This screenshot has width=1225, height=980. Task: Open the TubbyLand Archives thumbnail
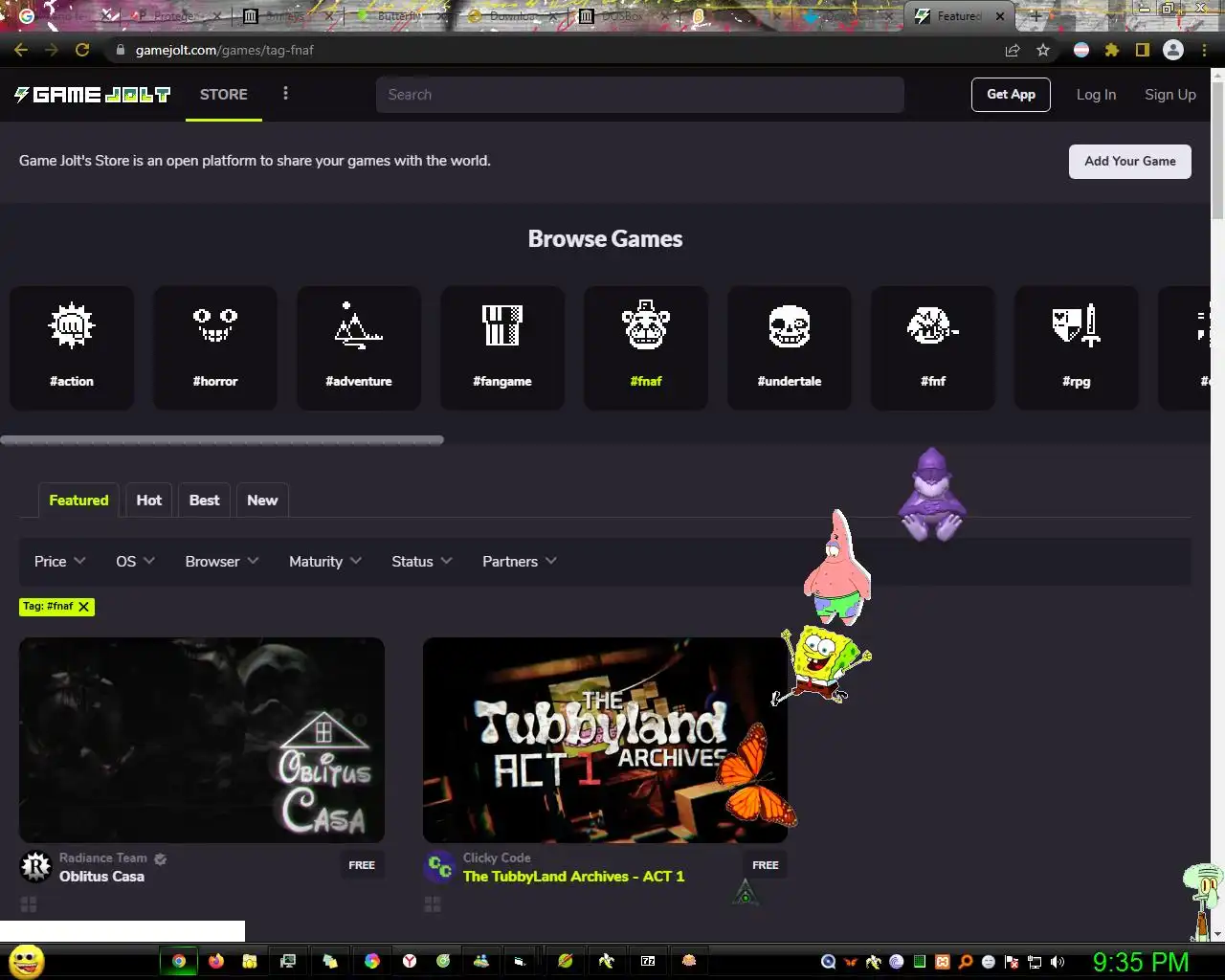click(x=605, y=741)
